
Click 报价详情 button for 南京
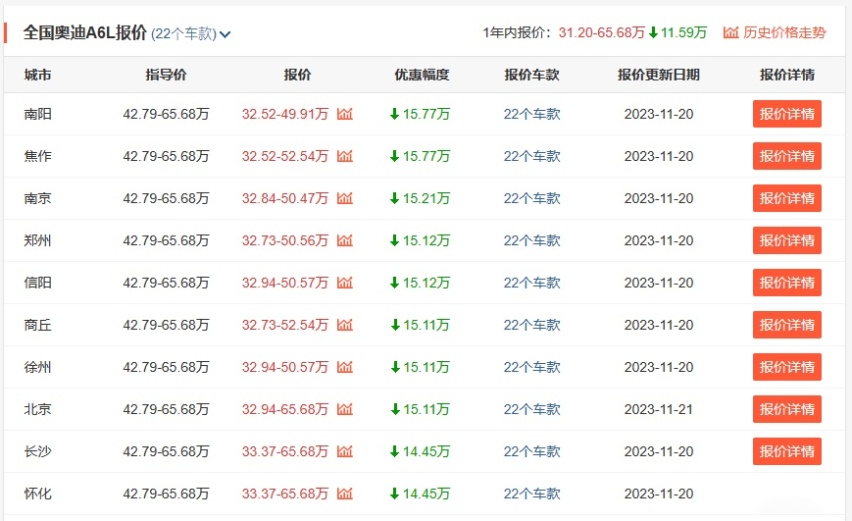(x=787, y=198)
